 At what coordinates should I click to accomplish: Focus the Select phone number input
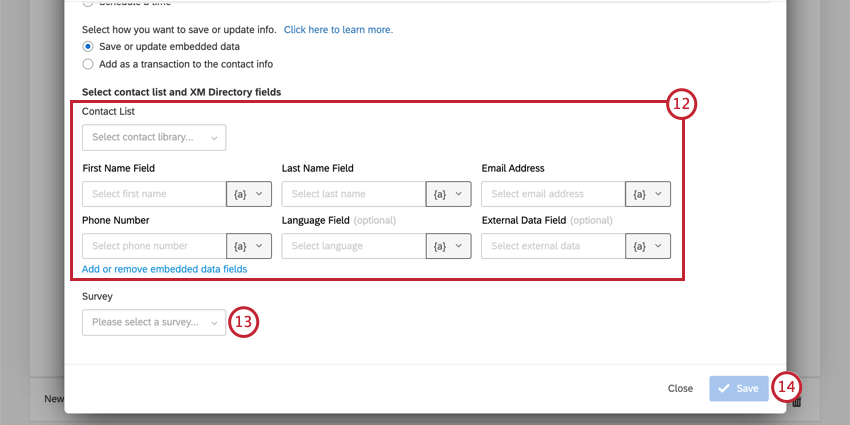(x=154, y=246)
